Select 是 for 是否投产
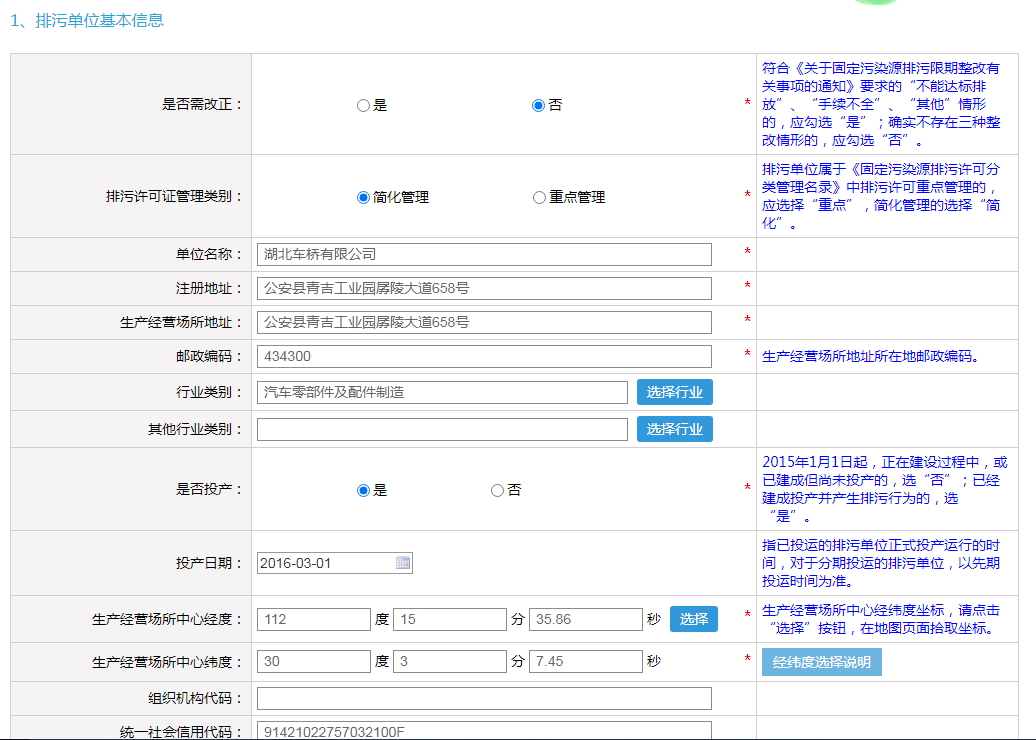 [x=363, y=490]
